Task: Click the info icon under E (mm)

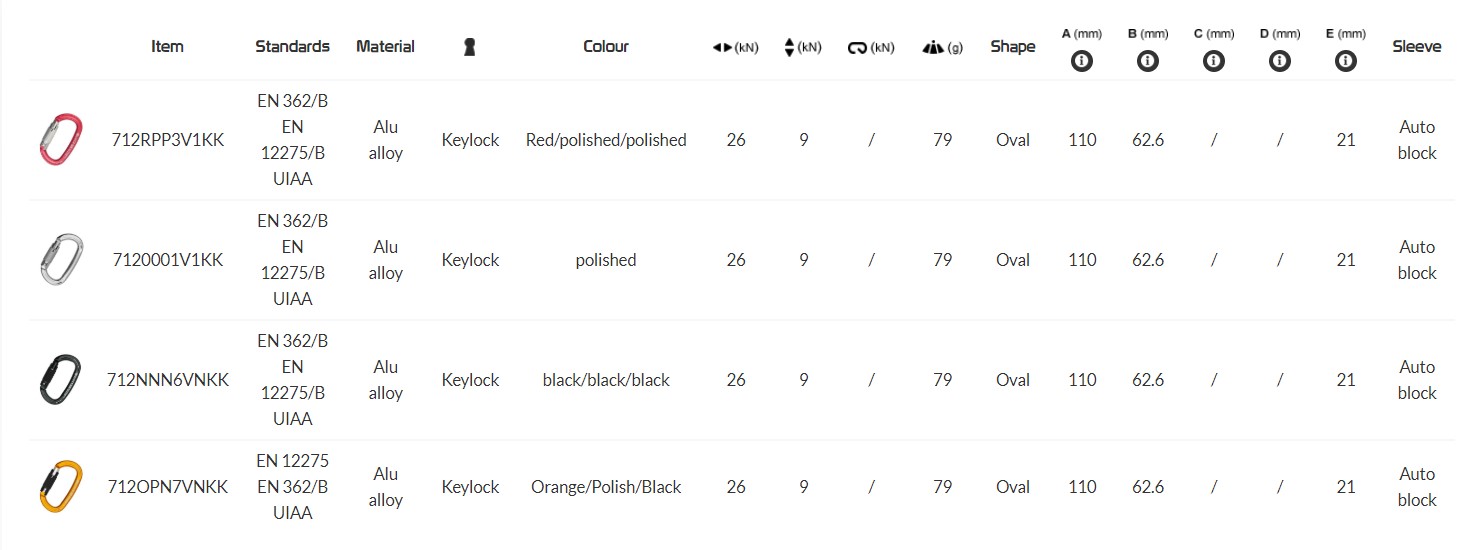Action: (1346, 61)
